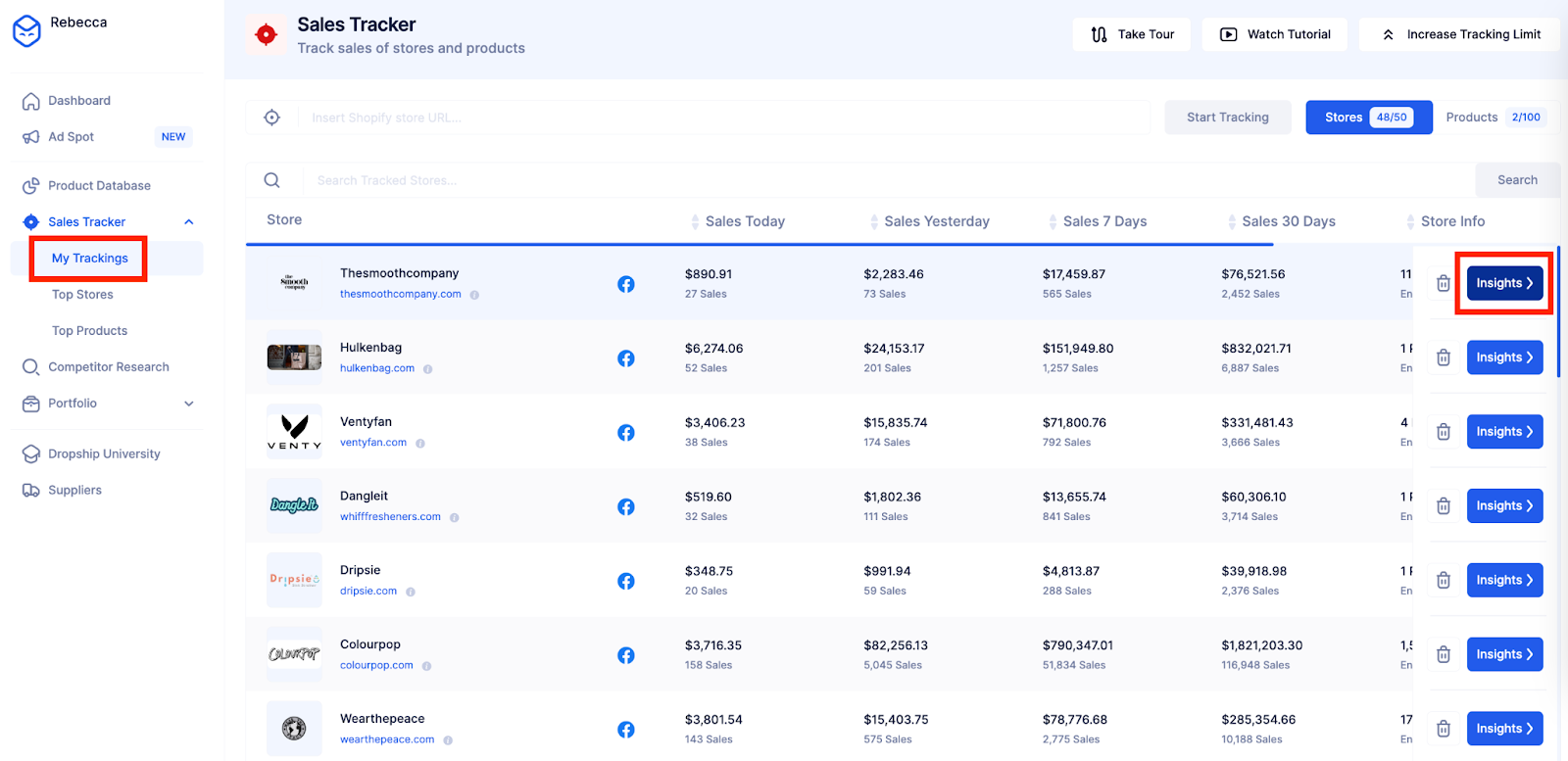
Task: Open Insights for Colourpop
Action: [x=1504, y=654]
